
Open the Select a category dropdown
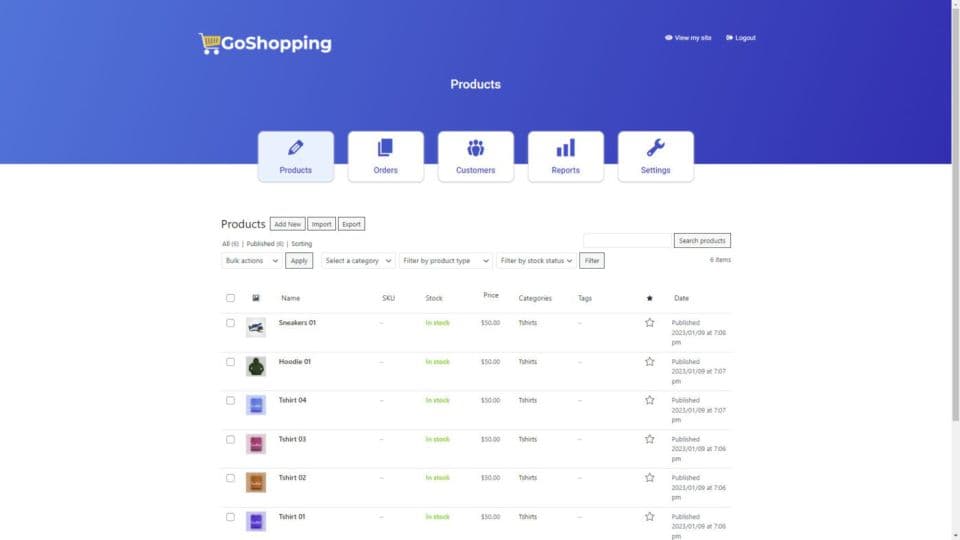click(358, 261)
